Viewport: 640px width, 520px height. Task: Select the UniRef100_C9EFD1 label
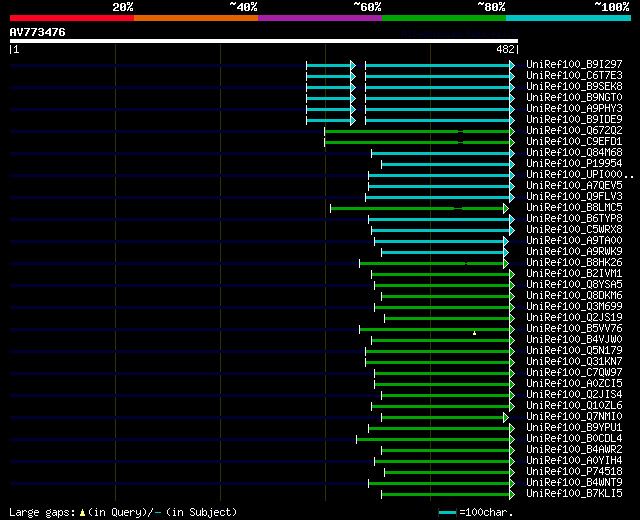click(574, 142)
